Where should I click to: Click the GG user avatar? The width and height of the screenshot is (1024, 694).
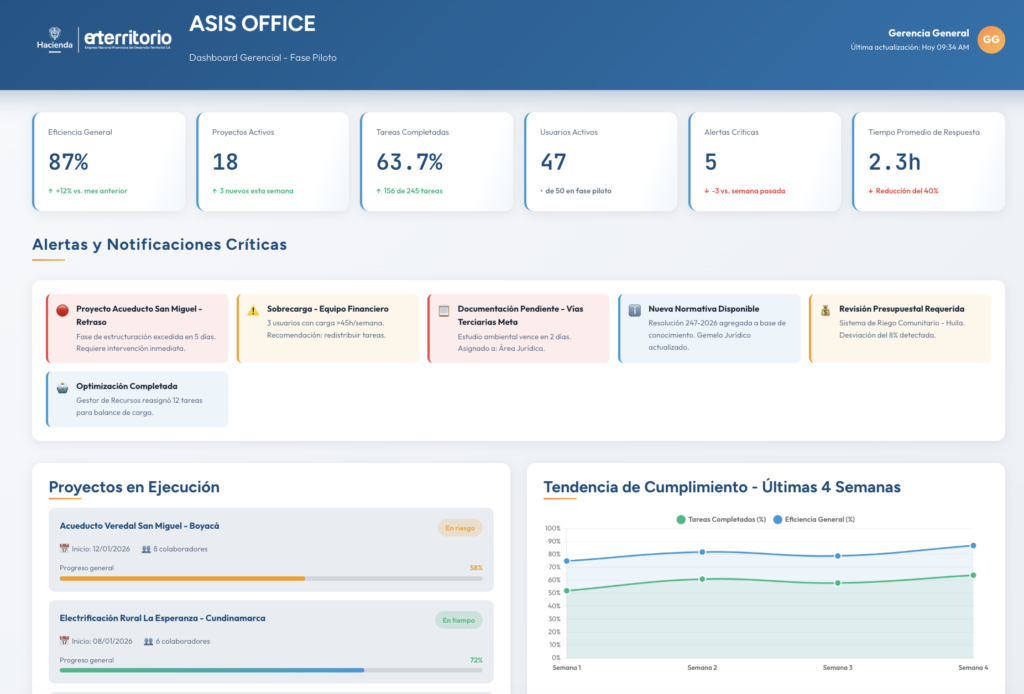(991, 39)
